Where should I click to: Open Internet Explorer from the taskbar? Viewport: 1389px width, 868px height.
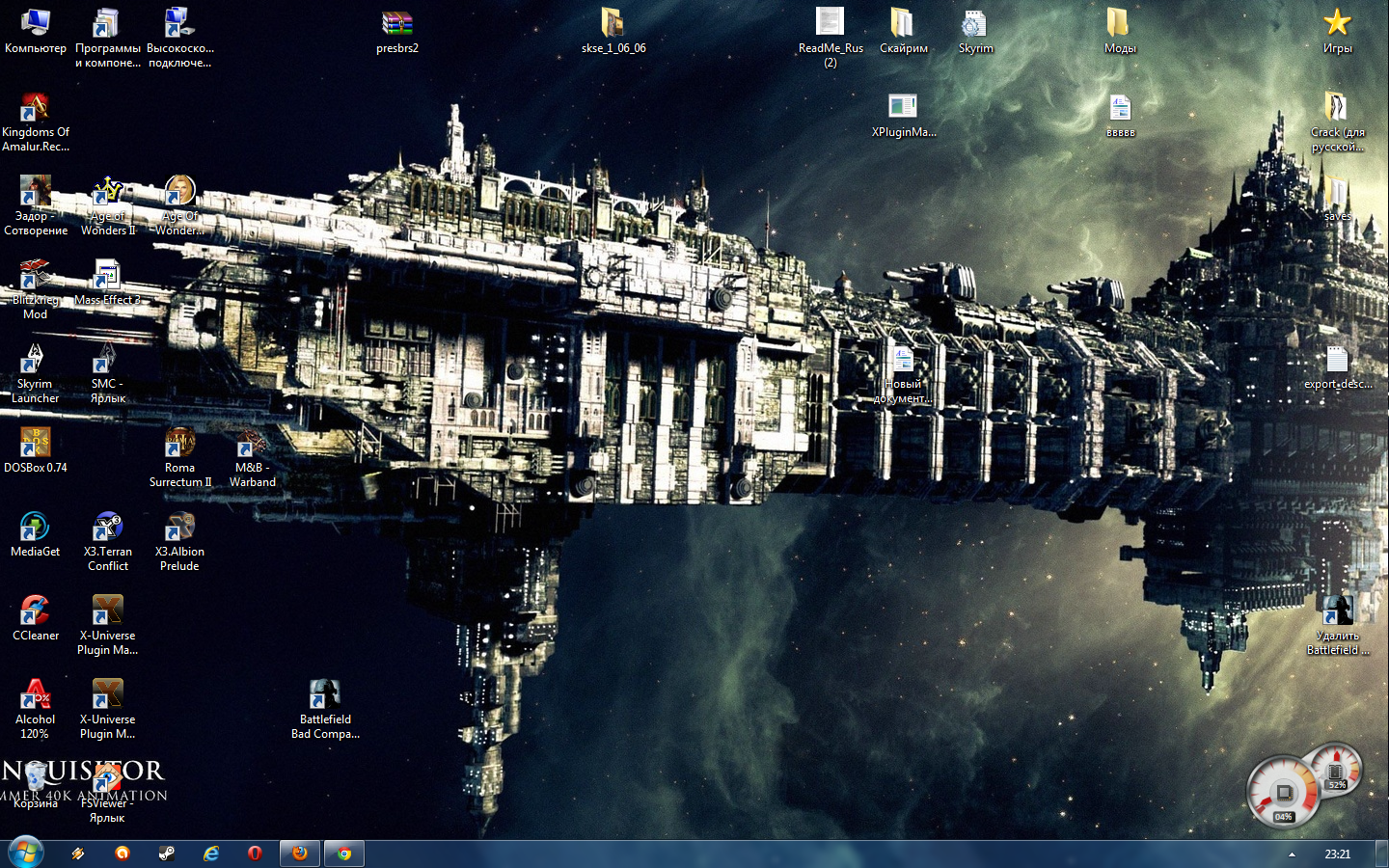click(x=211, y=854)
